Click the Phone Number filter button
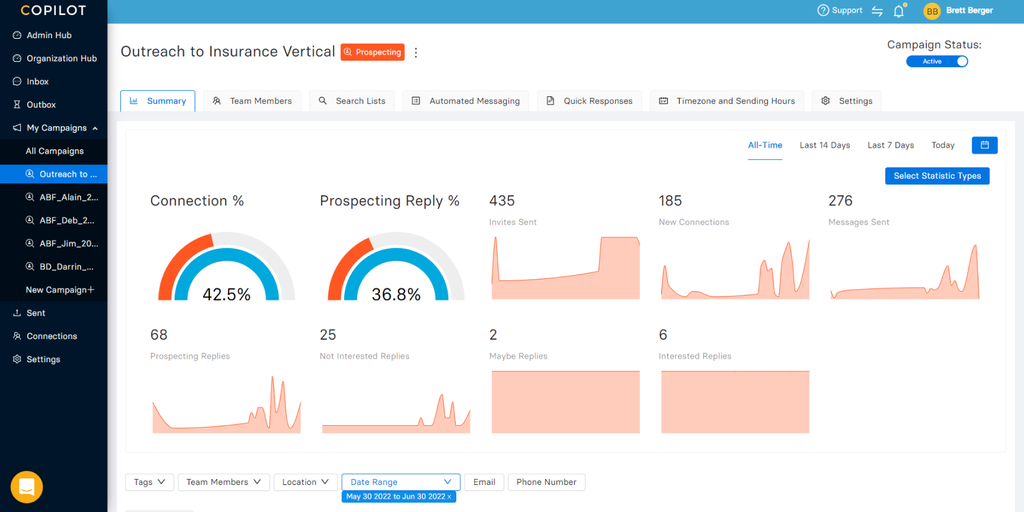This screenshot has width=1024, height=512. pos(547,482)
